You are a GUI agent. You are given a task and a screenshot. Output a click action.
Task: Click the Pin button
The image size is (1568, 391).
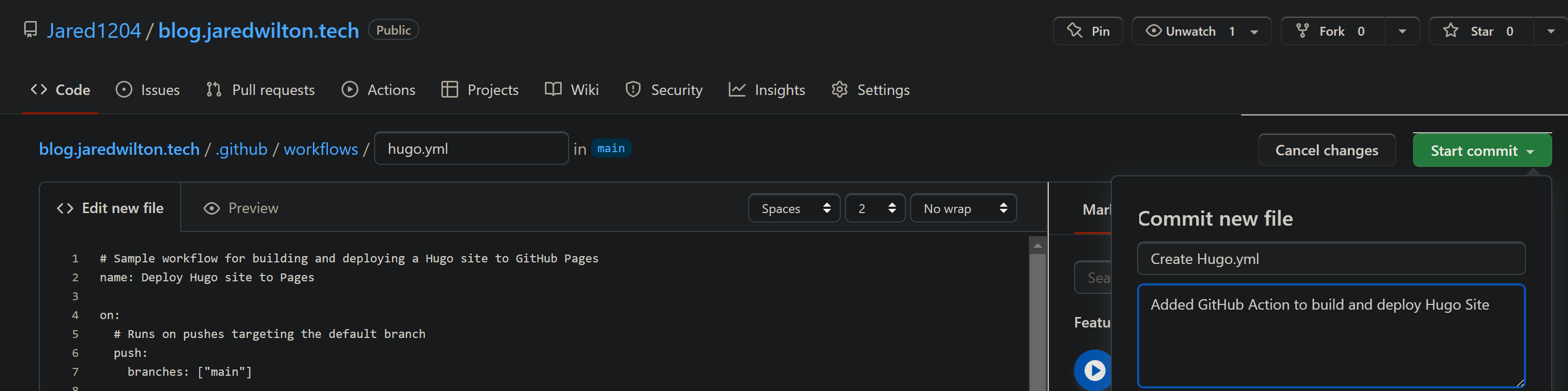point(1088,31)
